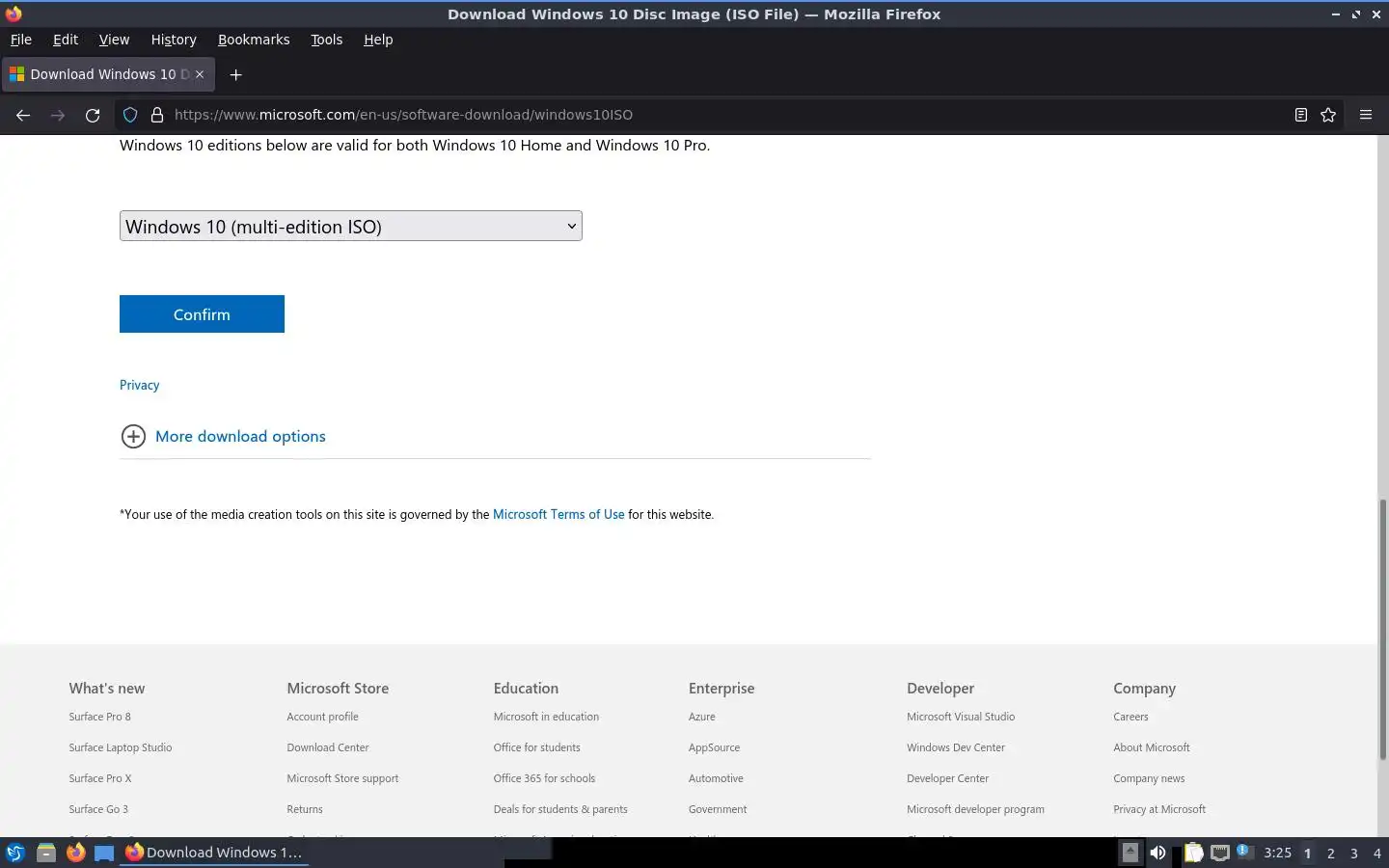Screen dimensions: 1389x868
Task: Open the Office for students link
Action: pyautogui.click(x=536, y=747)
